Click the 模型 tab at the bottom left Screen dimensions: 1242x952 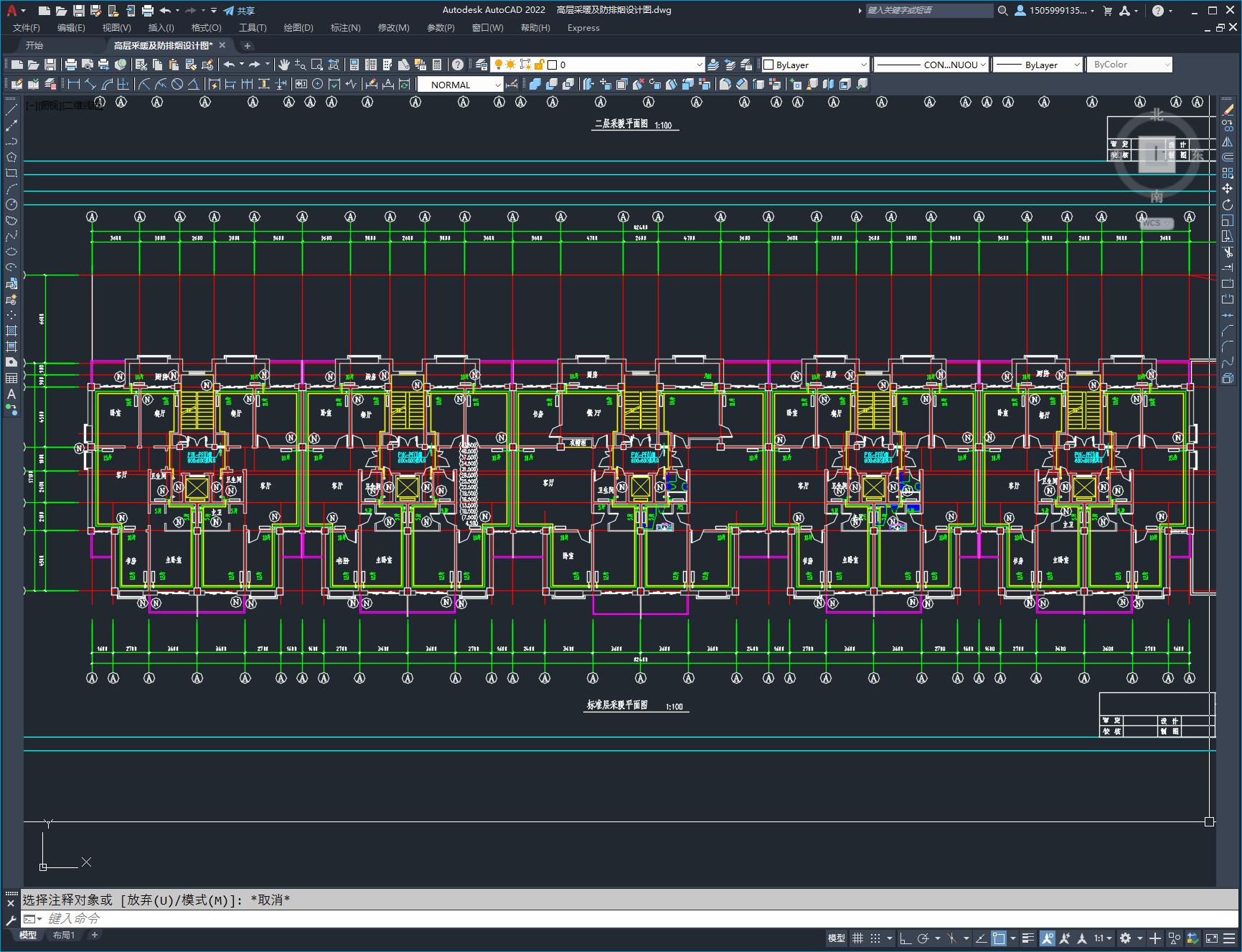[x=28, y=935]
